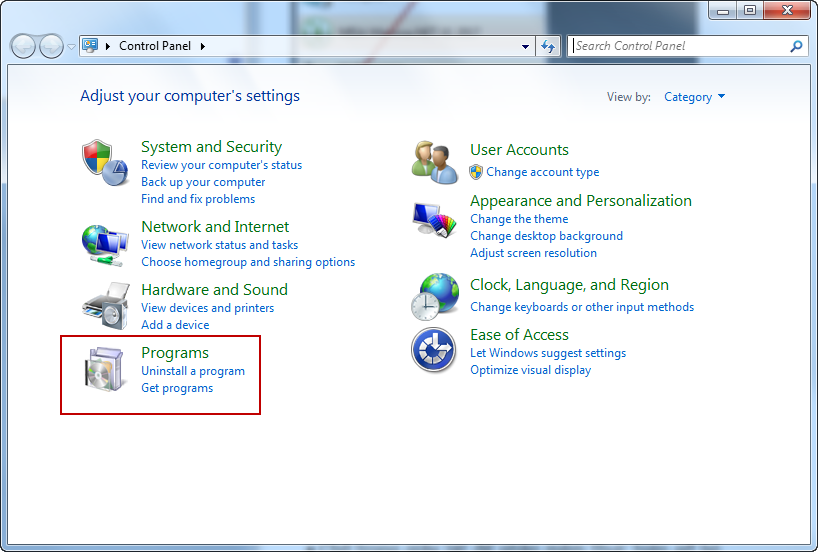Open the Network and Internet heading
The image size is (818, 552).
(215, 226)
